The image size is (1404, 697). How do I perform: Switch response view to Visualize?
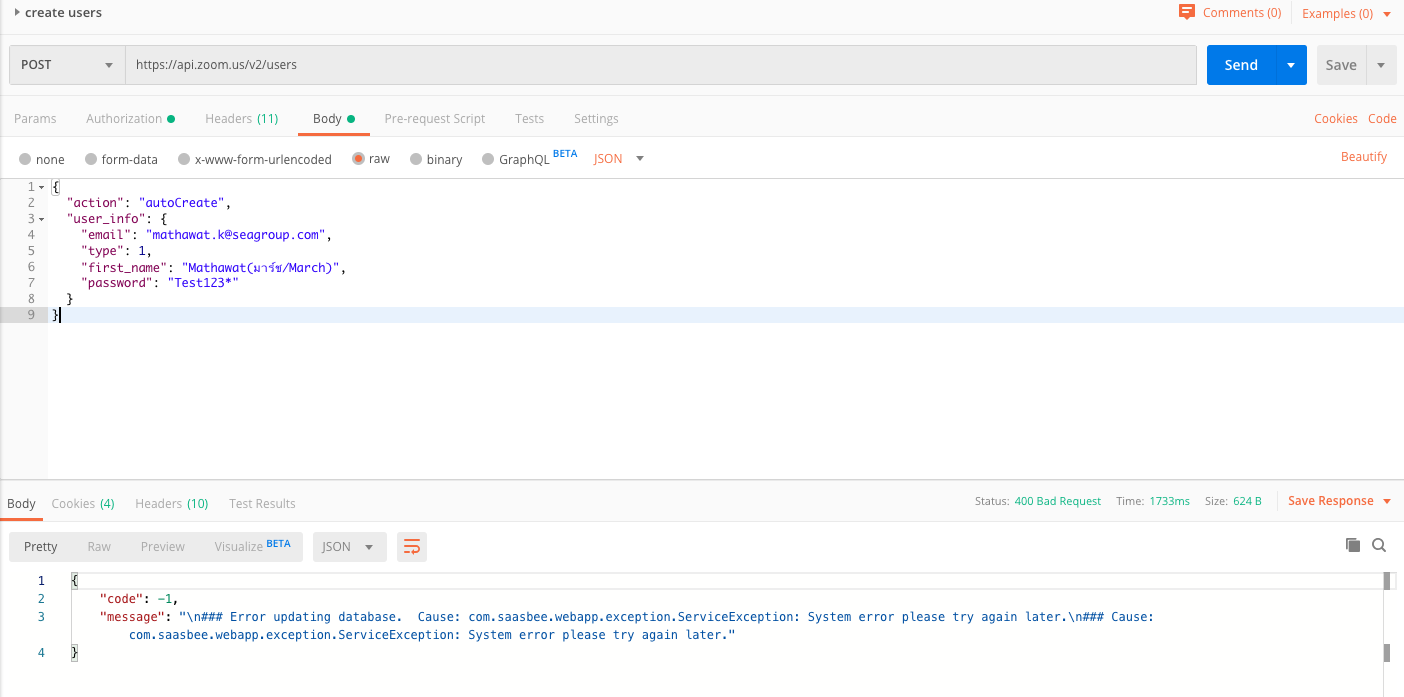point(251,546)
